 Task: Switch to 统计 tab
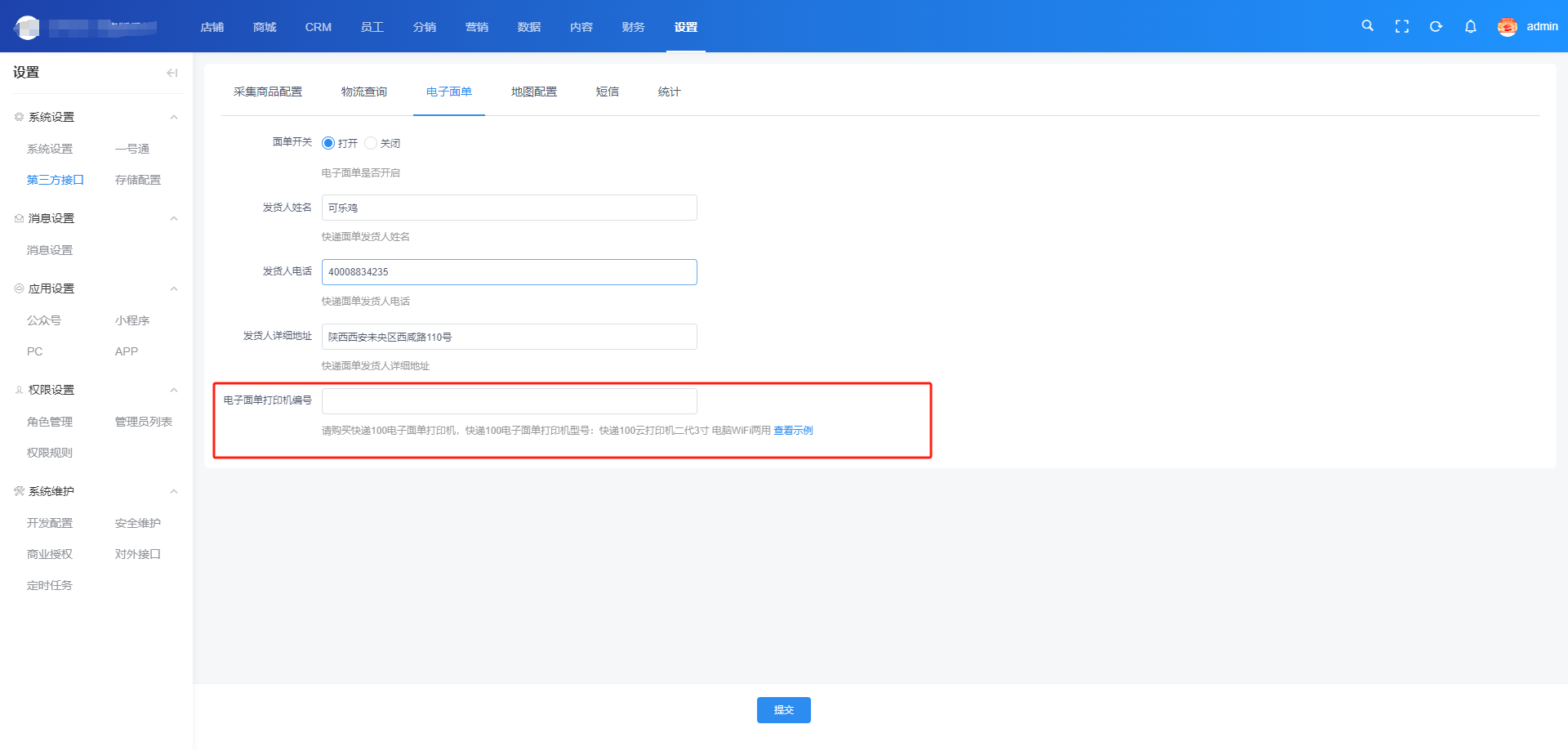[670, 92]
